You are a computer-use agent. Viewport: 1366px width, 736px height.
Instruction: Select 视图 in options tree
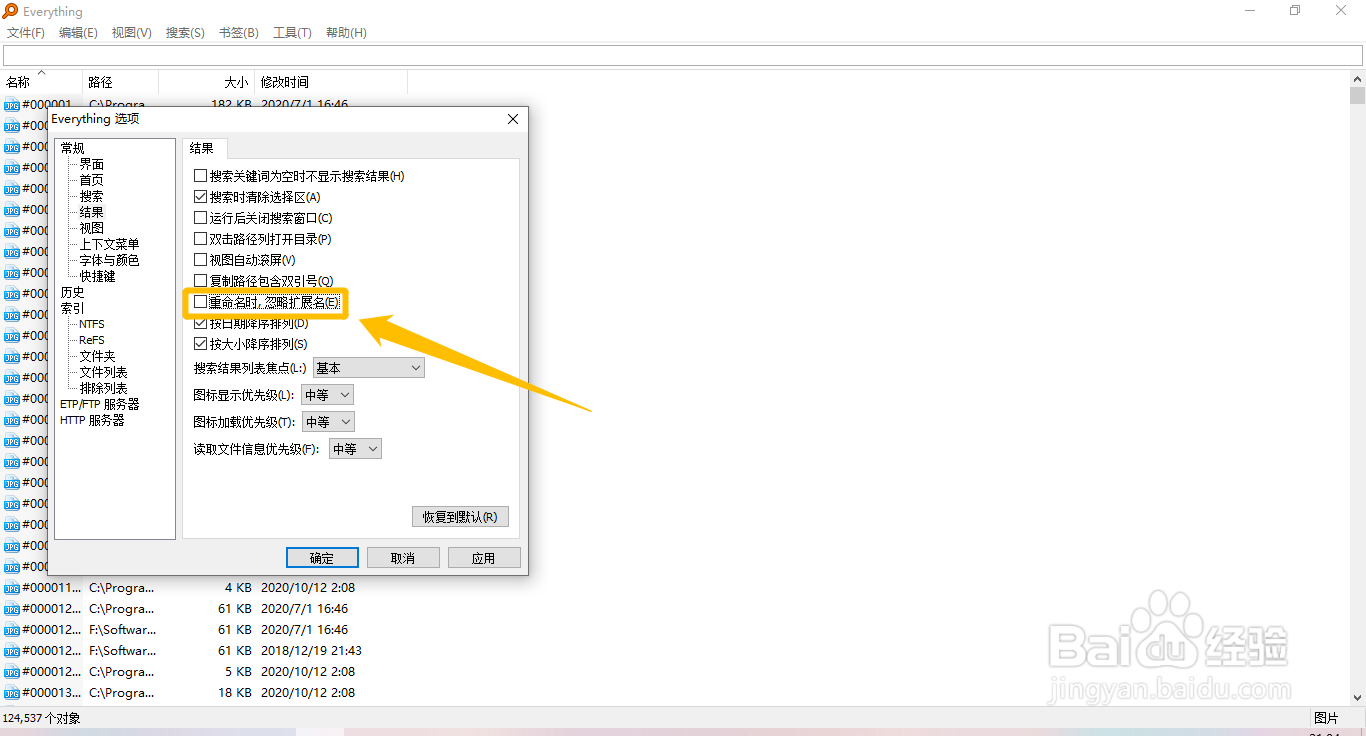coord(92,228)
